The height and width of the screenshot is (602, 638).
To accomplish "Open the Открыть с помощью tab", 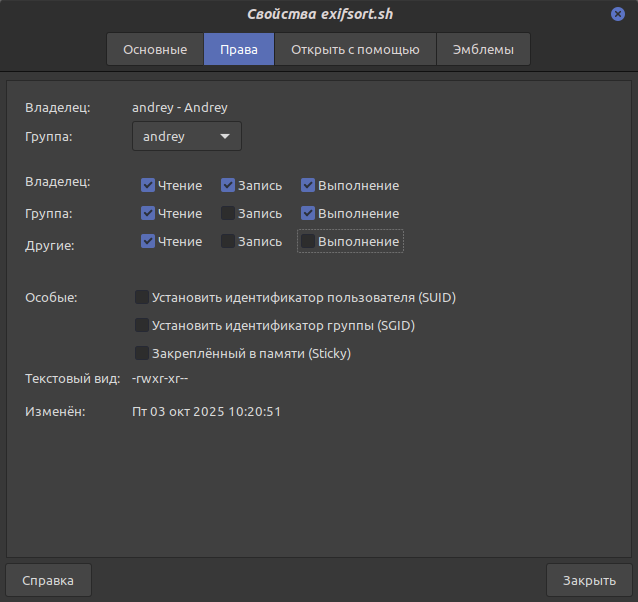I will (x=355, y=49).
